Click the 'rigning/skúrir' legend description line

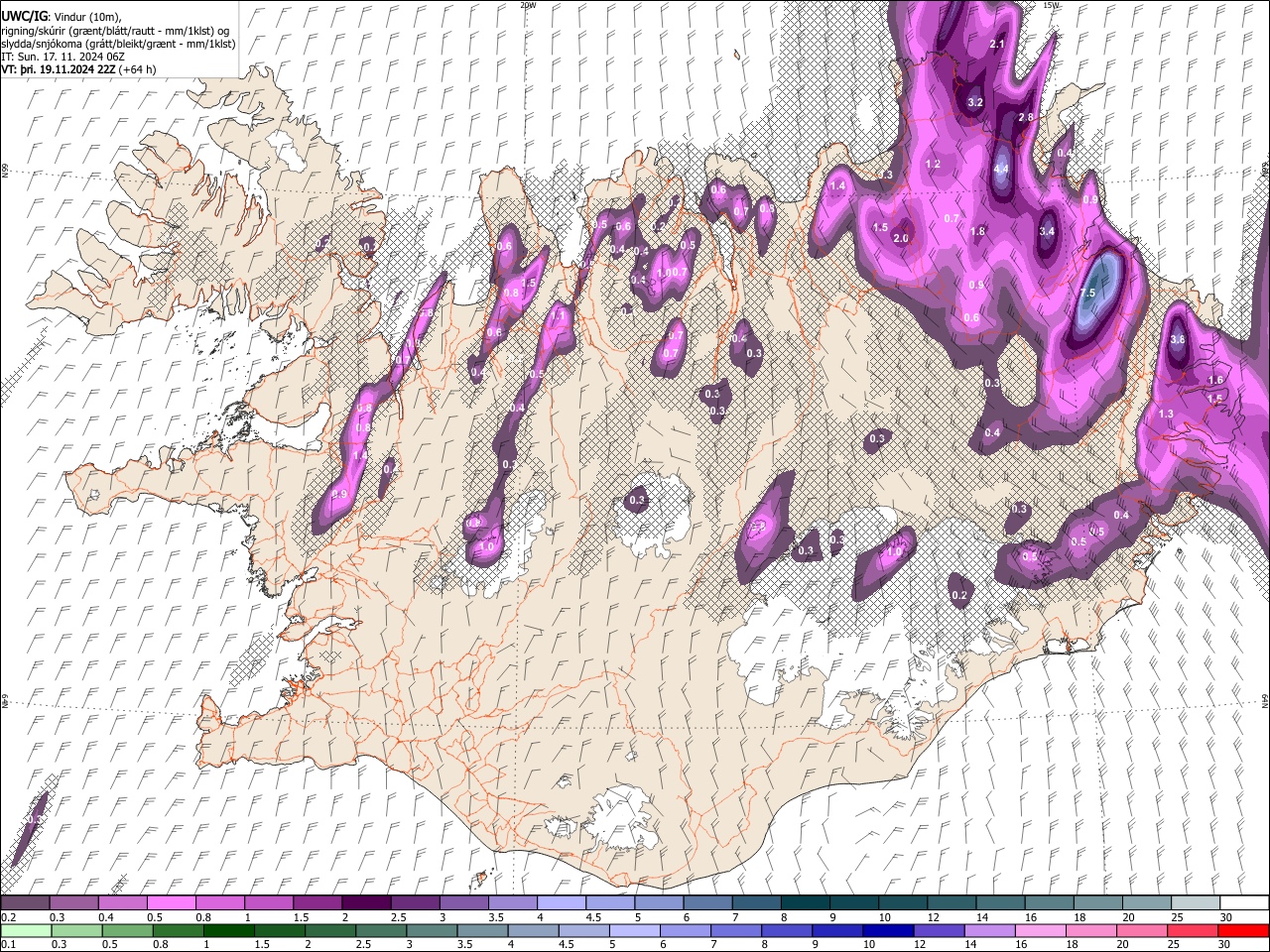116,30
